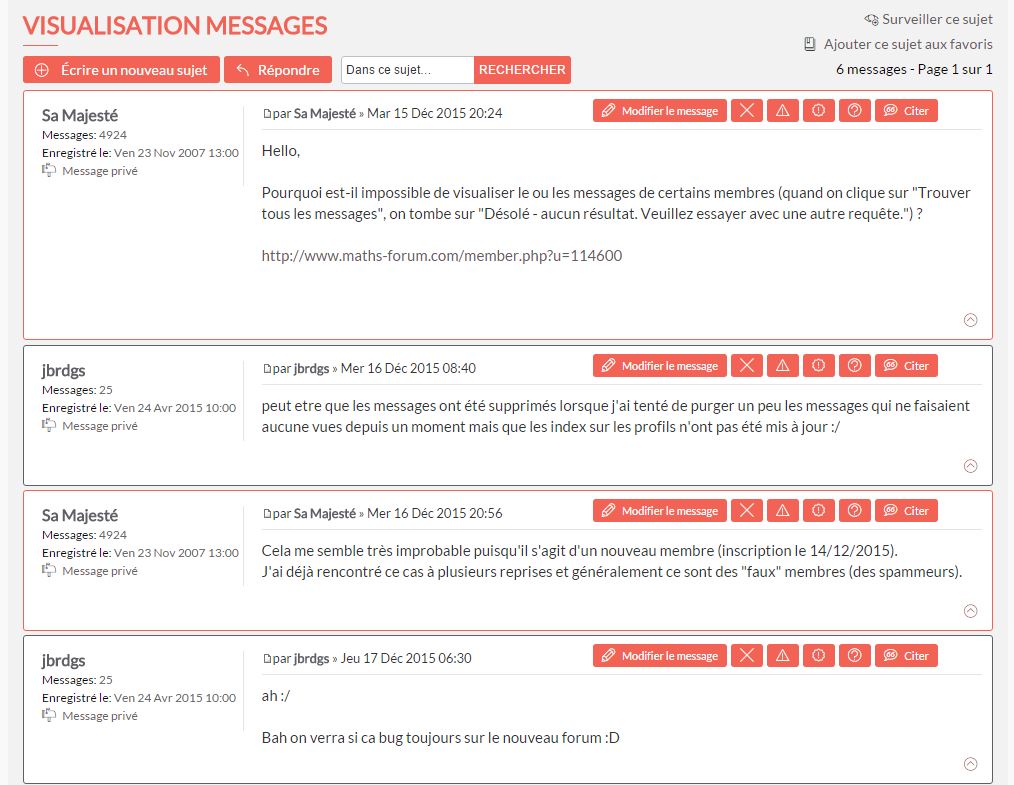Click Citer on jbrdgs's 08:40 post

point(906,366)
